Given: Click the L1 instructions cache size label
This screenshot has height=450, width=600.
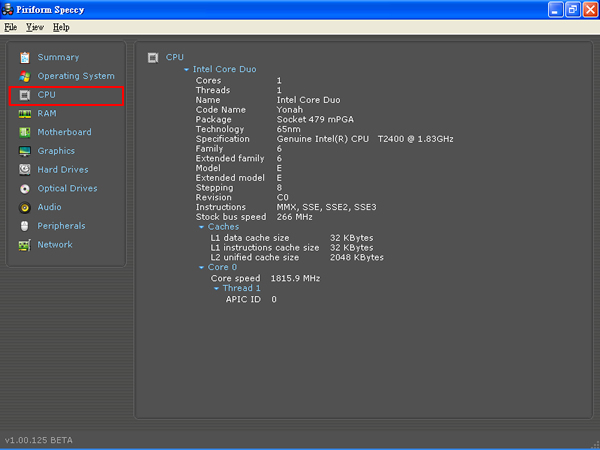Looking at the screenshot, I should click(265, 248).
